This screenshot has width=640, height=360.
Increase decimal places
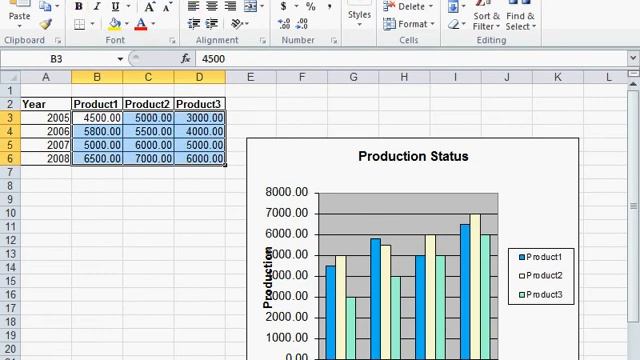(x=284, y=24)
